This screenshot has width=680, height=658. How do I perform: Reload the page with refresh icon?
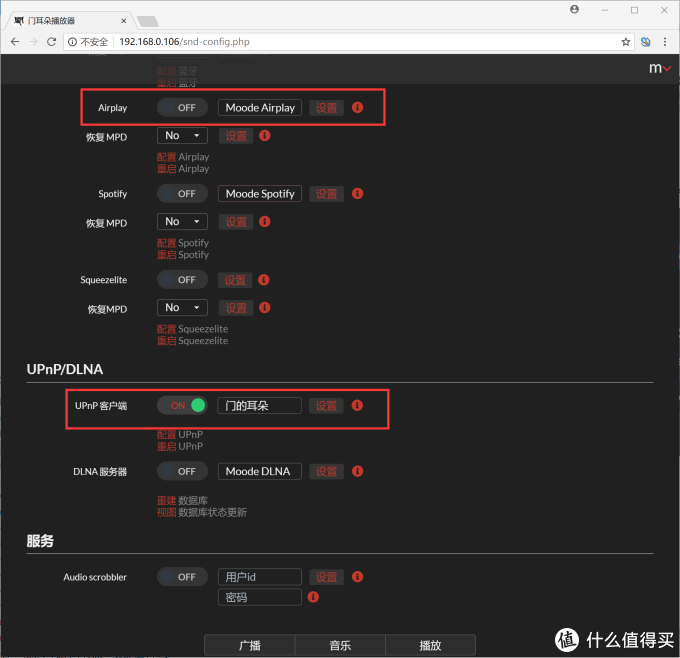pyautogui.click(x=51, y=42)
